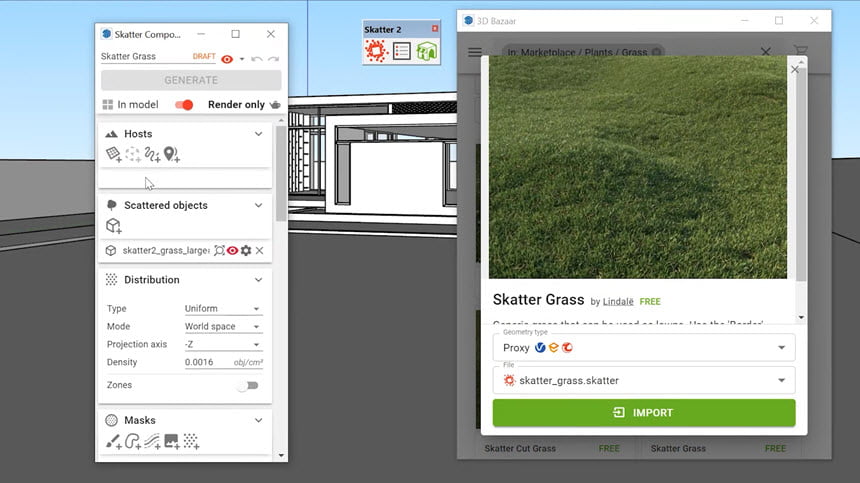
Task: Close the Skatter 2 toolbar
Action: (435, 29)
